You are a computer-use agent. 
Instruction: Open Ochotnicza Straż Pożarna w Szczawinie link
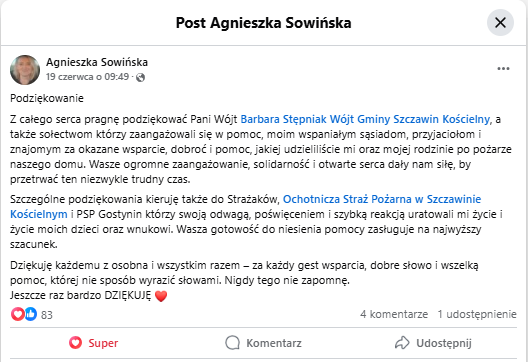(382, 199)
